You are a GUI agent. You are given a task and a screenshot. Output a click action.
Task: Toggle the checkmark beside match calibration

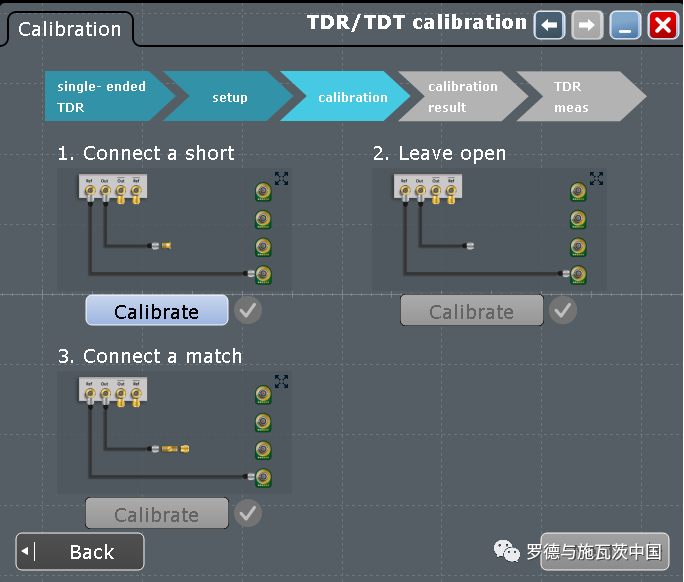click(248, 514)
